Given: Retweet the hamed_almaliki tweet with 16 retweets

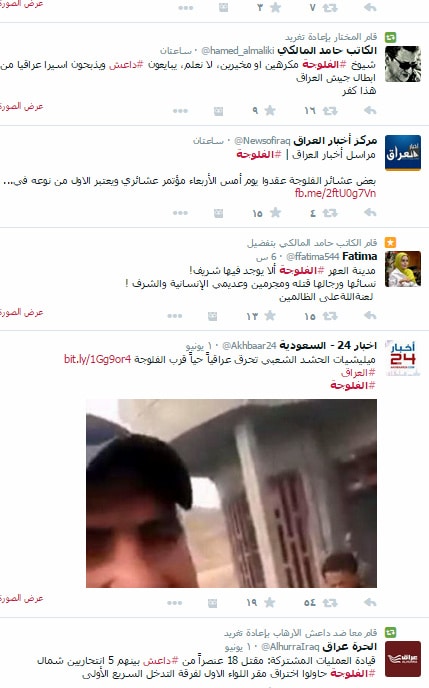Looking at the screenshot, I should [x=330, y=111].
